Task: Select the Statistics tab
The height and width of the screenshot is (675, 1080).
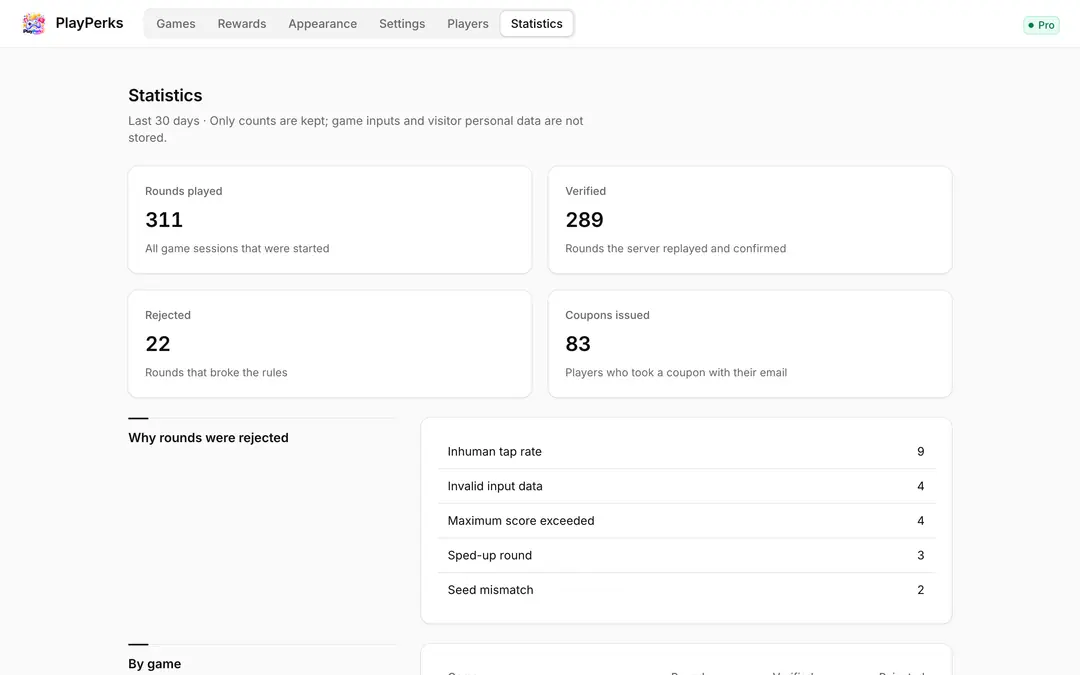Action: (537, 23)
